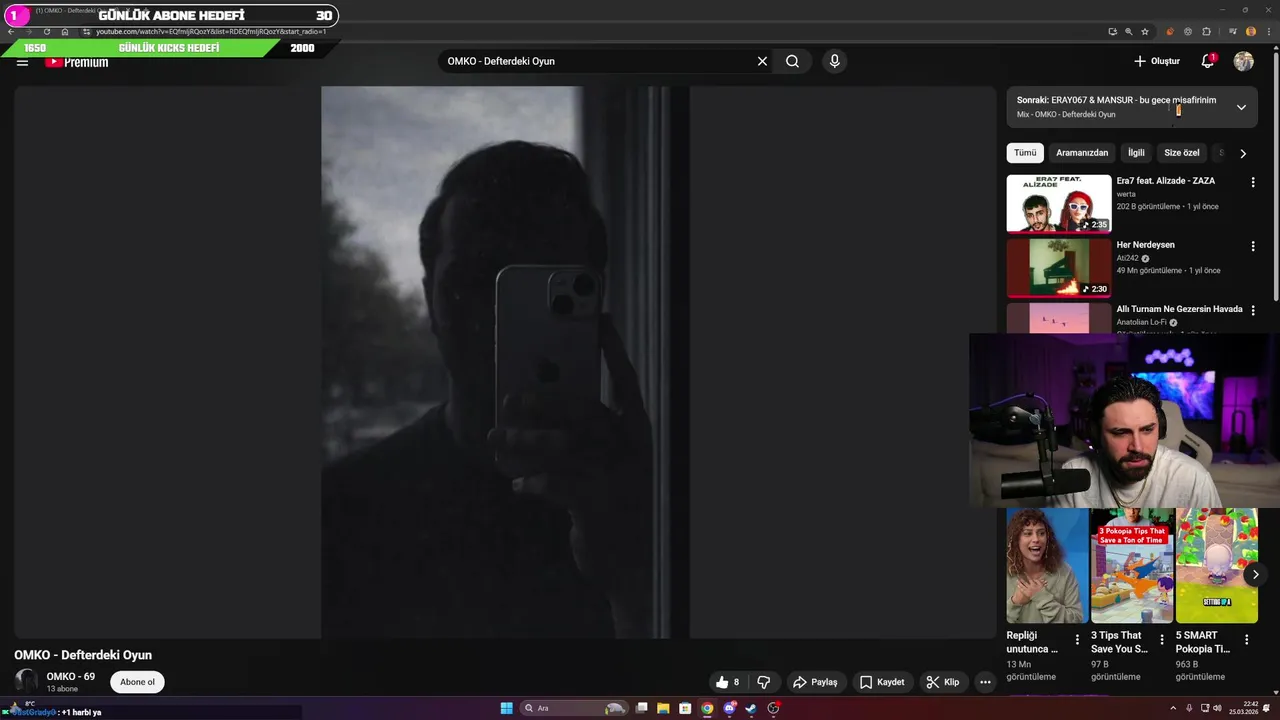Open the Chrome extensions puzzle icon

(x=1206, y=32)
